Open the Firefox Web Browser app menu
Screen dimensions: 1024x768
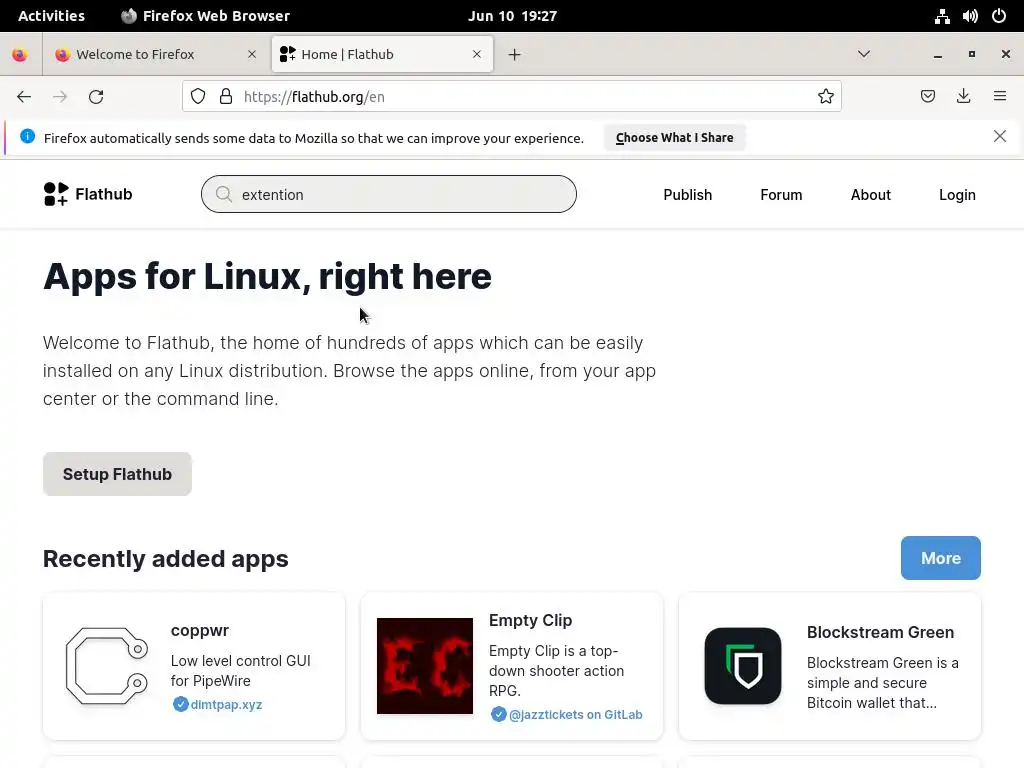click(x=206, y=16)
